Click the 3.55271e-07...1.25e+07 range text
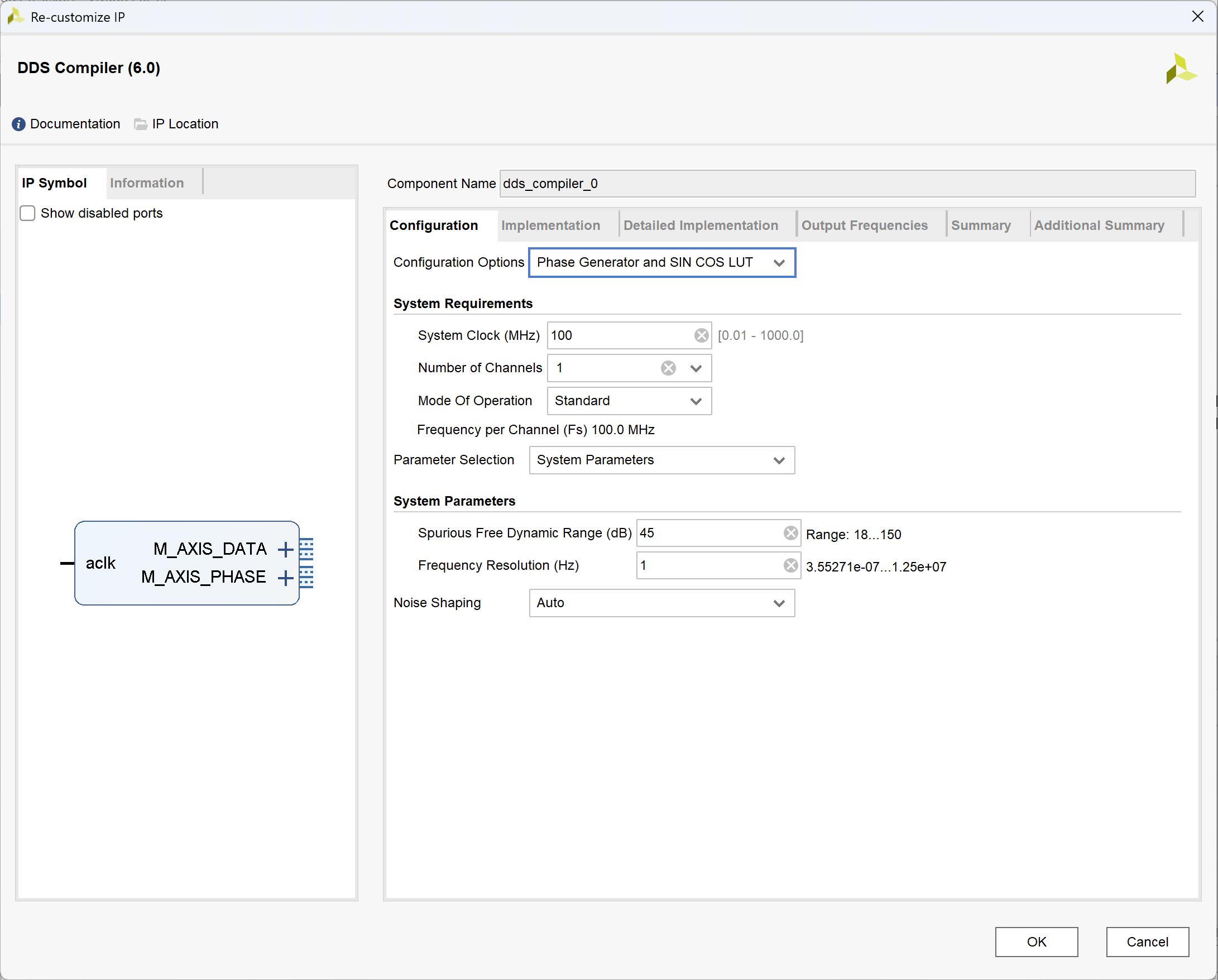Image resolution: width=1218 pixels, height=980 pixels. click(876, 567)
